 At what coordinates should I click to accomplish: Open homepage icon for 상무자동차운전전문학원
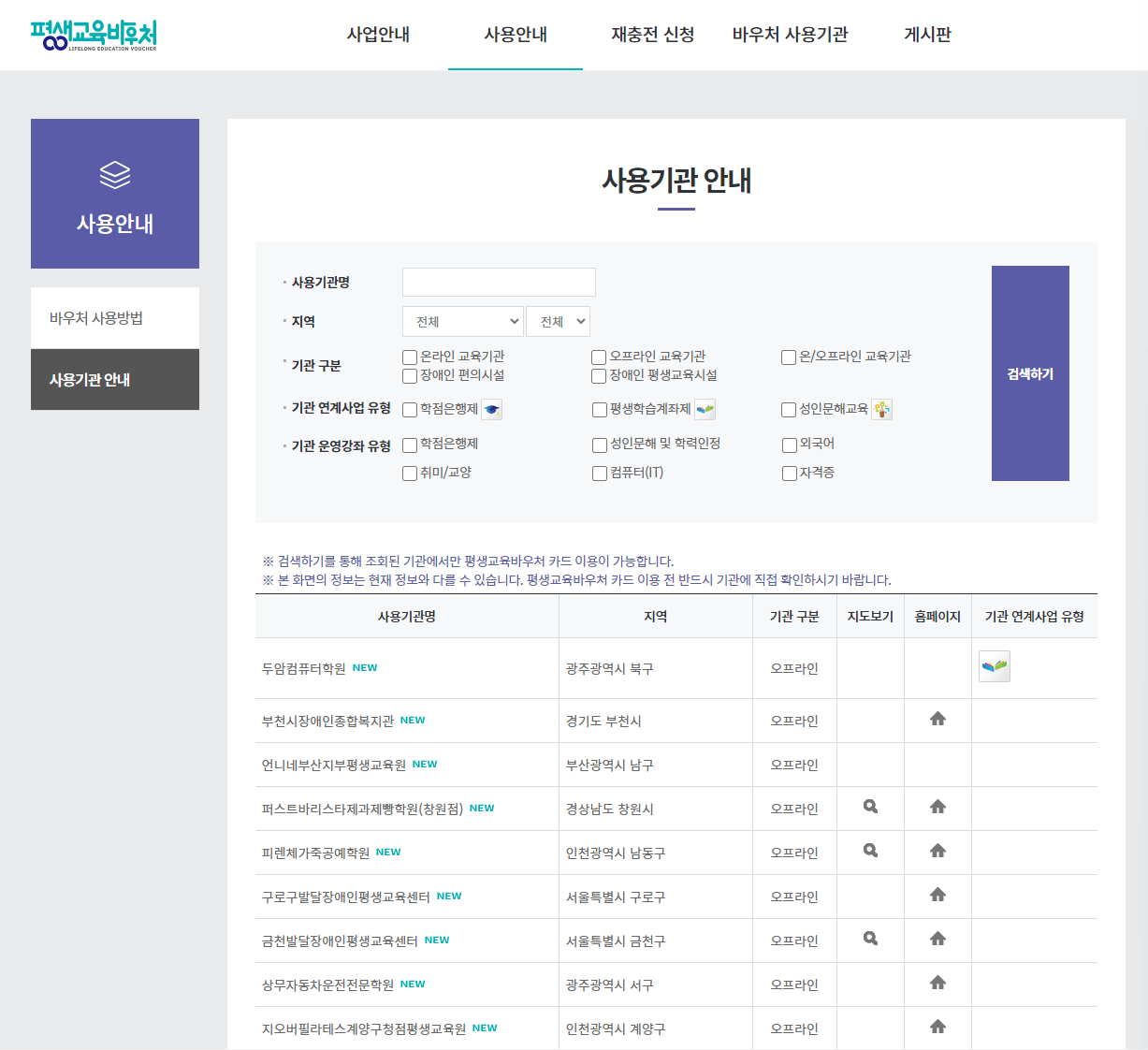937,982
